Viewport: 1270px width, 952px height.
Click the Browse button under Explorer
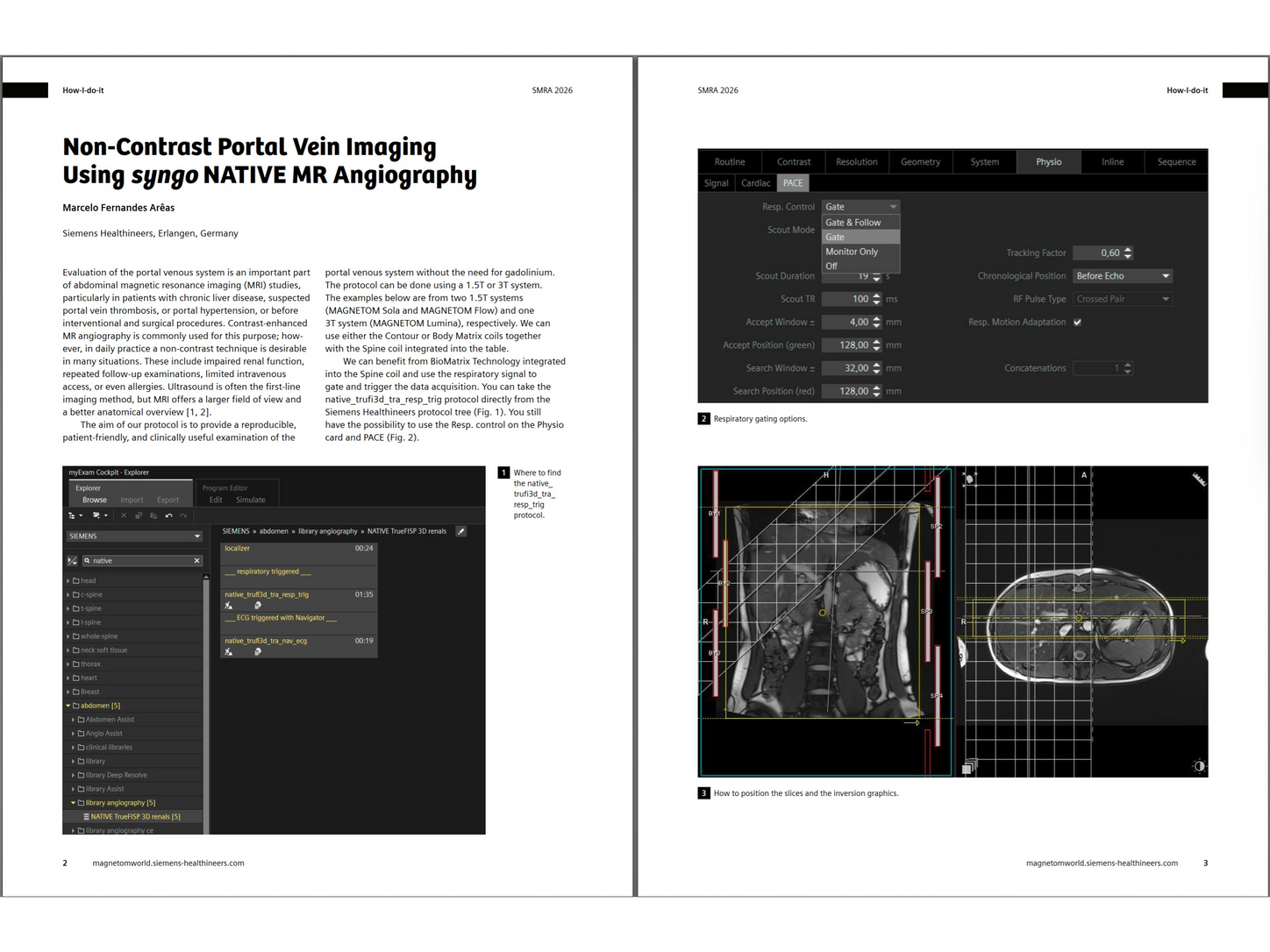(x=95, y=501)
